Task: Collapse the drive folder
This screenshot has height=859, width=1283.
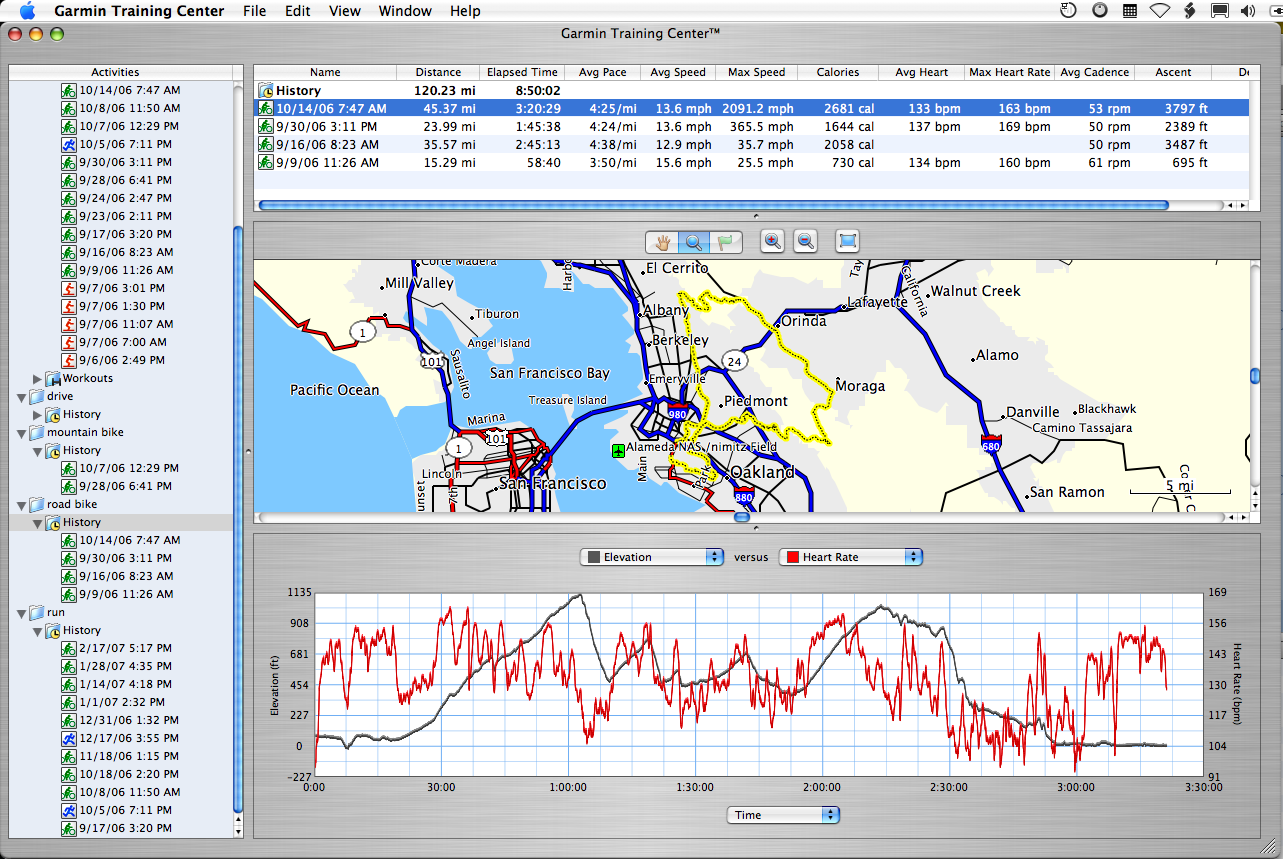Action: (x=22, y=397)
